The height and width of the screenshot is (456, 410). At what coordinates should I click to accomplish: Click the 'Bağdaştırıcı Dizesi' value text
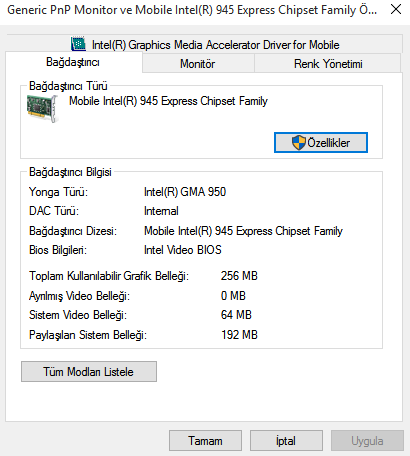(243, 231)
